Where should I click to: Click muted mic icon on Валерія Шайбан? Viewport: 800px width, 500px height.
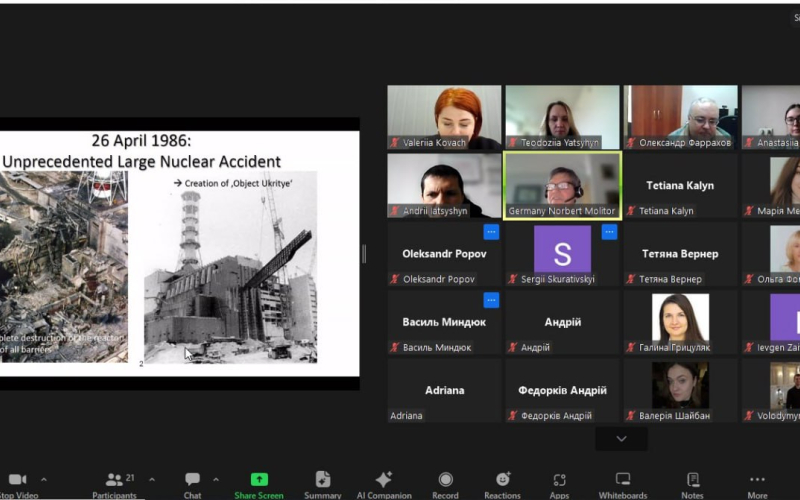(631, 416)
